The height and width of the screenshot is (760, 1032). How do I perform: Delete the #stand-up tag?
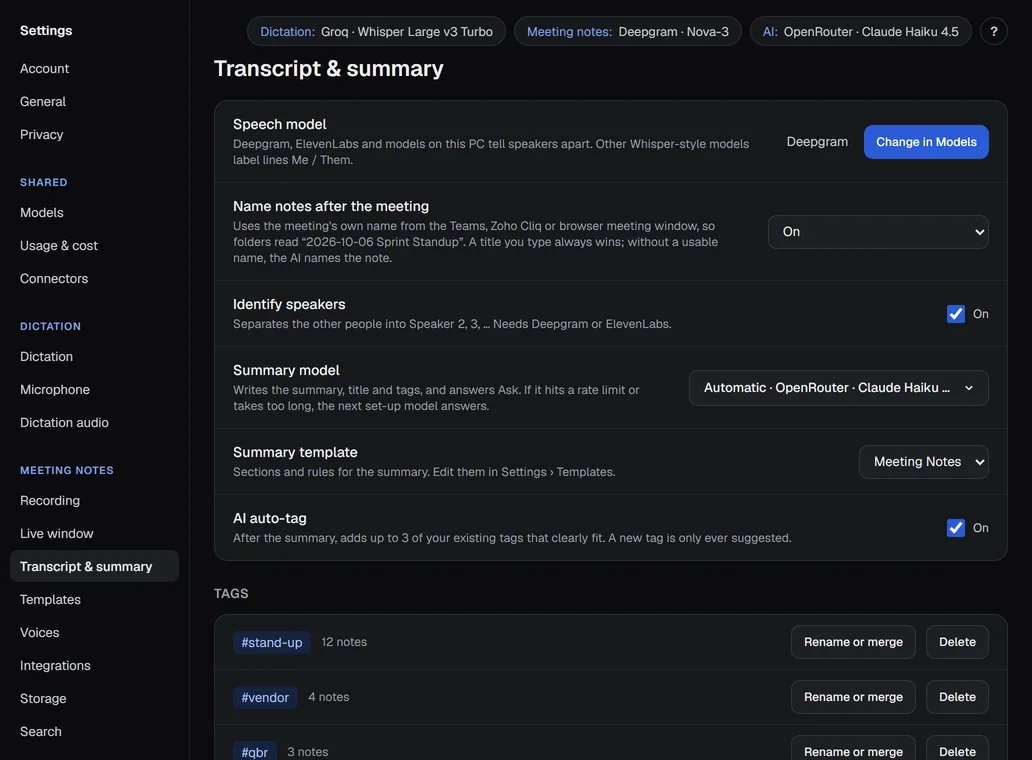(x=956, y=642)
